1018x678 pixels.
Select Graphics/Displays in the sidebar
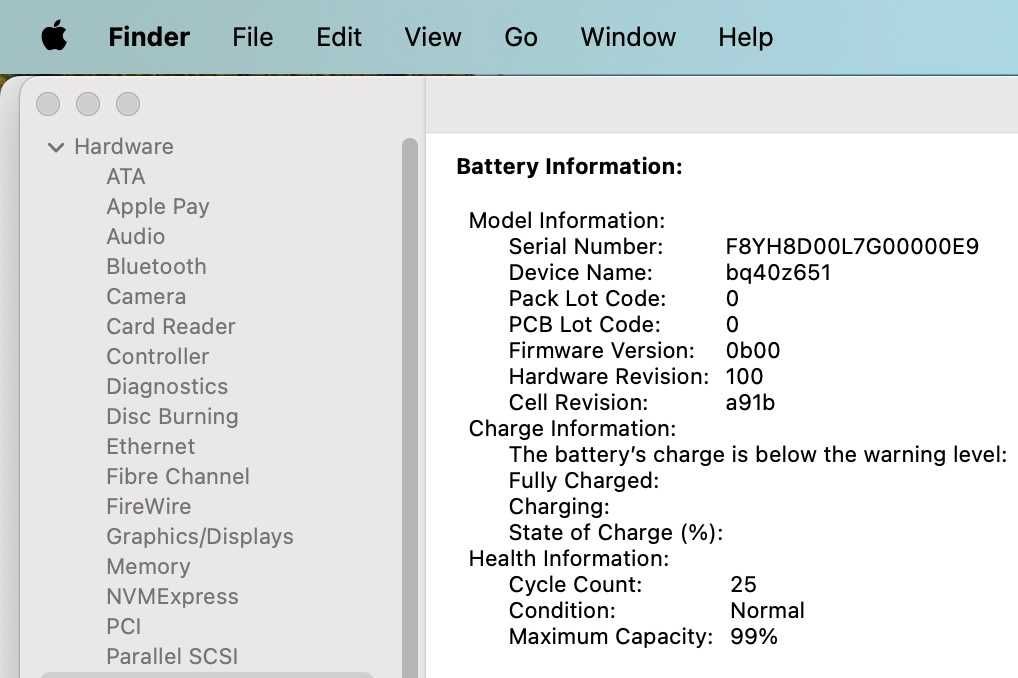[x=200, y=536]
